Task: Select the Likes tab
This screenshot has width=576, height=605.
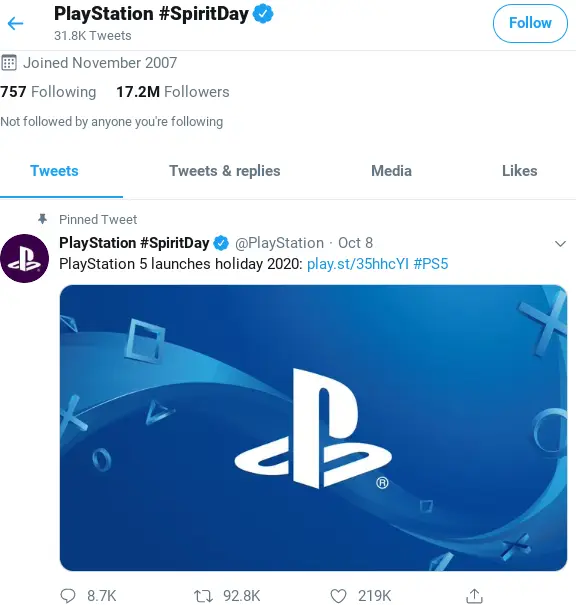Action: point(519,171)
